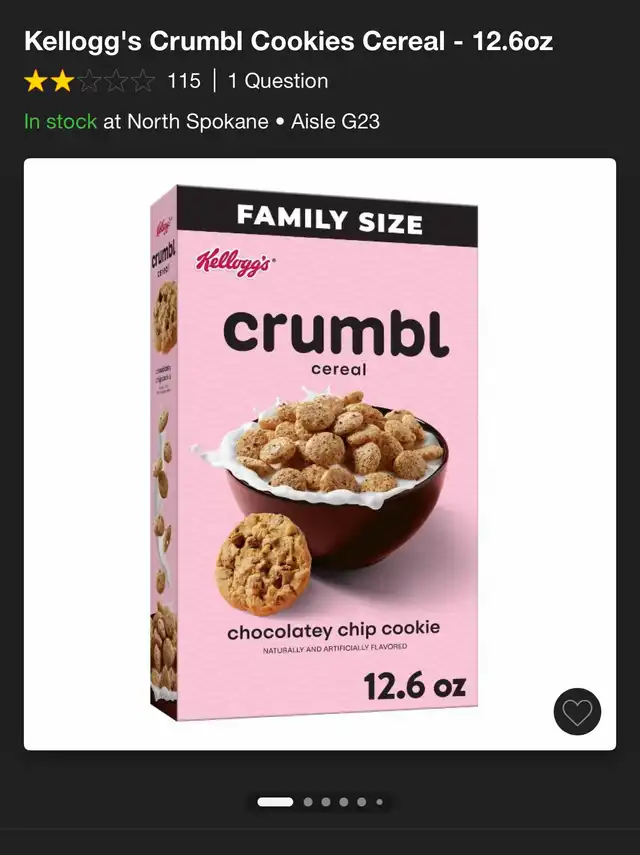Open the 1 Question link
This screenshot has height=855, width=640.
(278, 81)
